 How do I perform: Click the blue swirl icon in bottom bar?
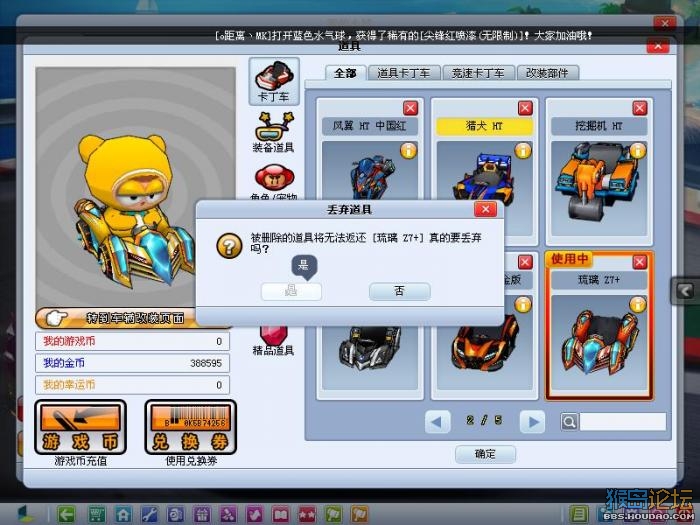tap(175, 514)
